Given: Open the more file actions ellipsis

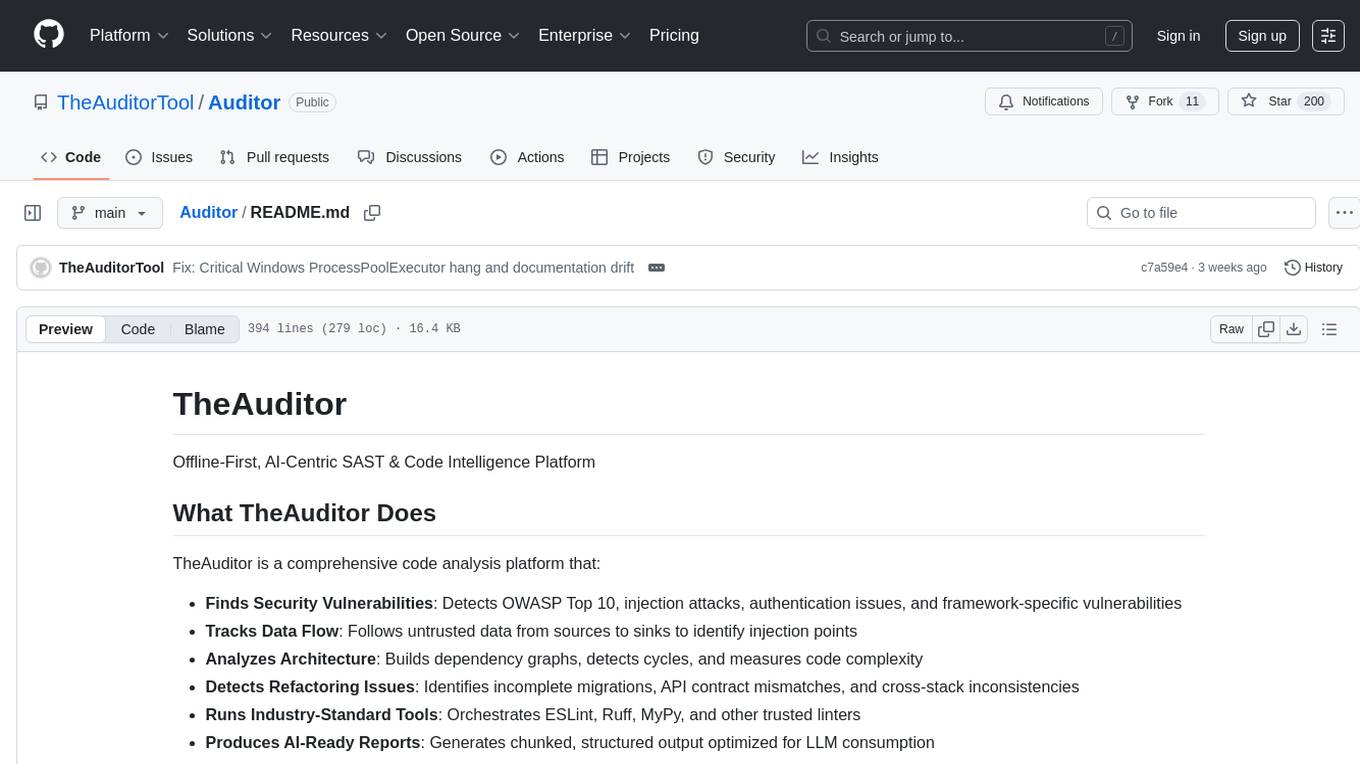Looking at the screenshot, I should [x=1344, y=213].
